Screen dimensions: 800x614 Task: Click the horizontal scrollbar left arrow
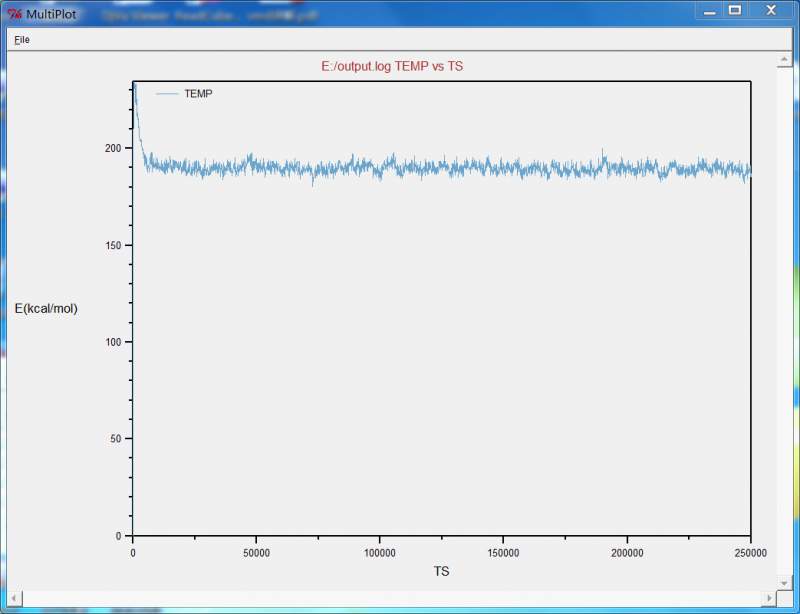click(x=14, y=598)
